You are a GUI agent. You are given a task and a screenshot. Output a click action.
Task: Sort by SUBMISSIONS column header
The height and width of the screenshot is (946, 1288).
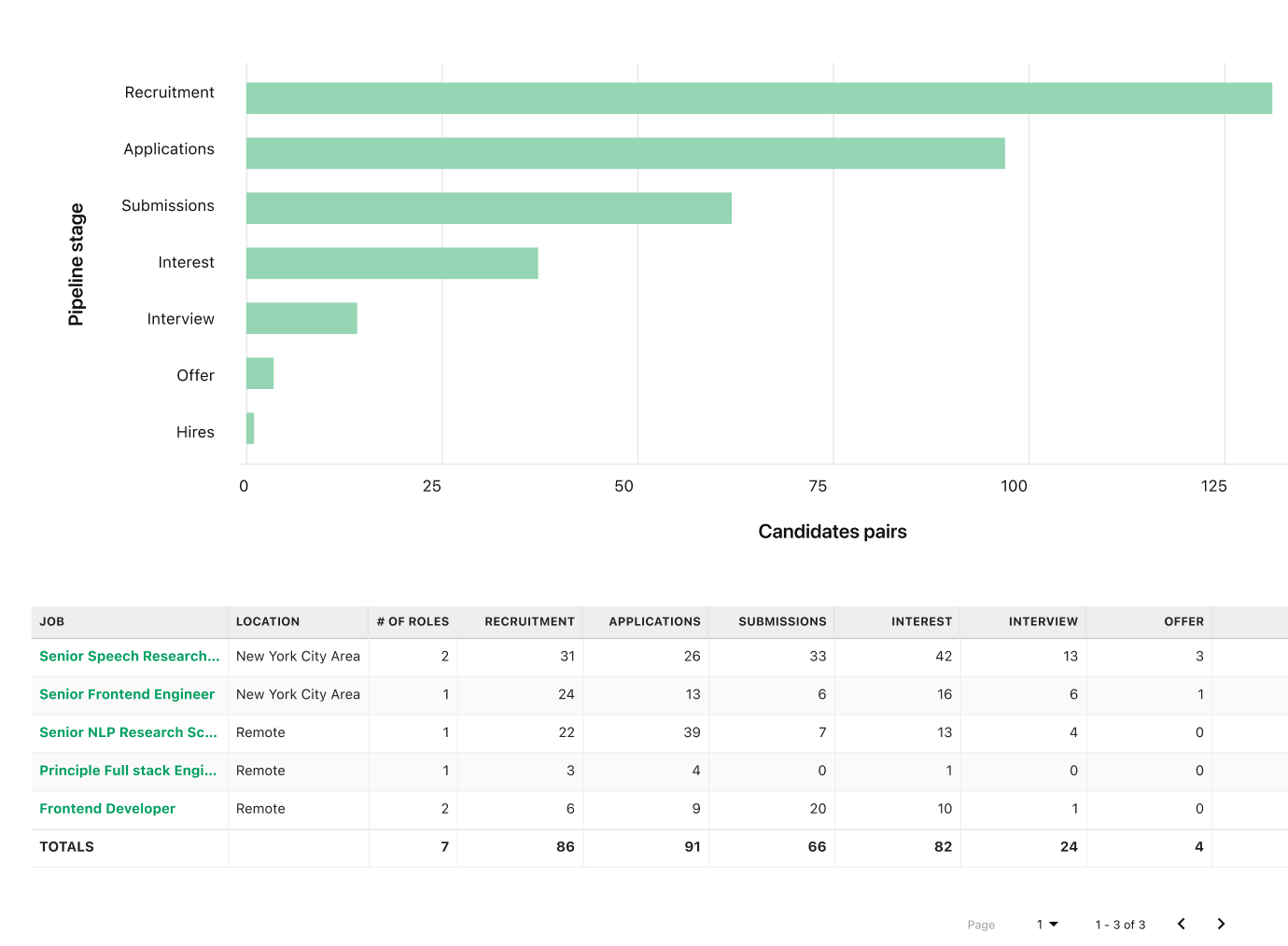[x=782, y=621]
